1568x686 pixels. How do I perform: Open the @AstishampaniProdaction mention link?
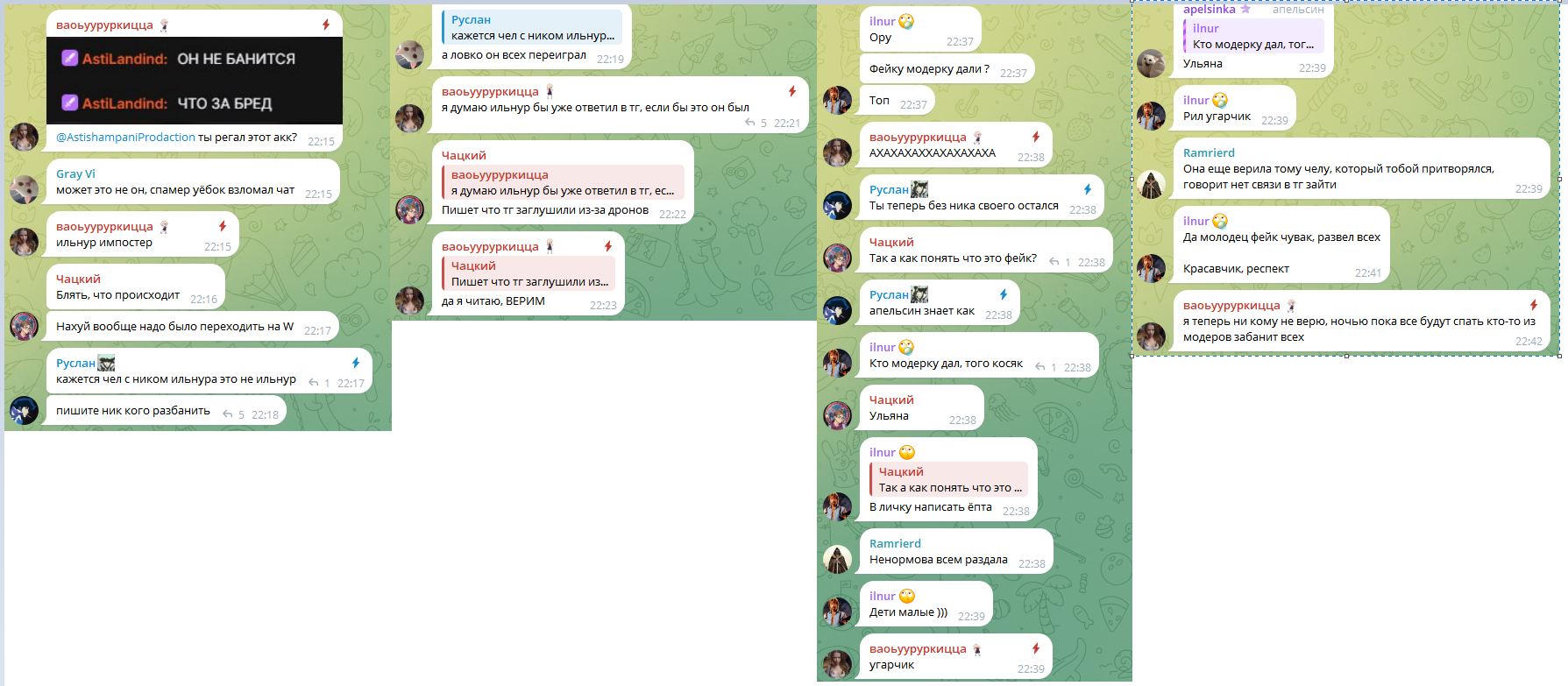pyautogui.click(x=125, y=137)
